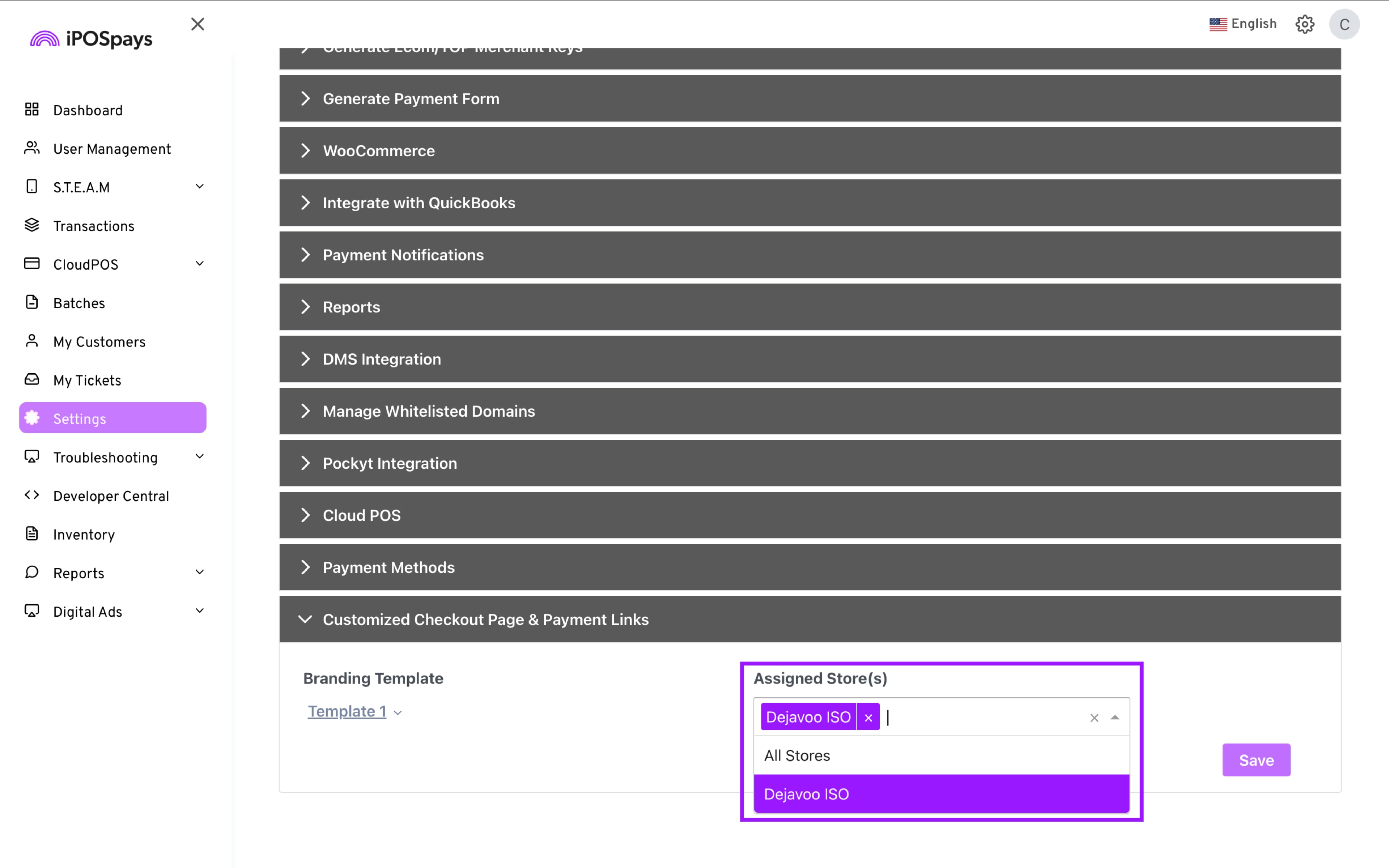This screenshot has width=1389, height=868.
Task: Expand the CloudPOS sidebar submenu
Action: (x=200, y=264)
